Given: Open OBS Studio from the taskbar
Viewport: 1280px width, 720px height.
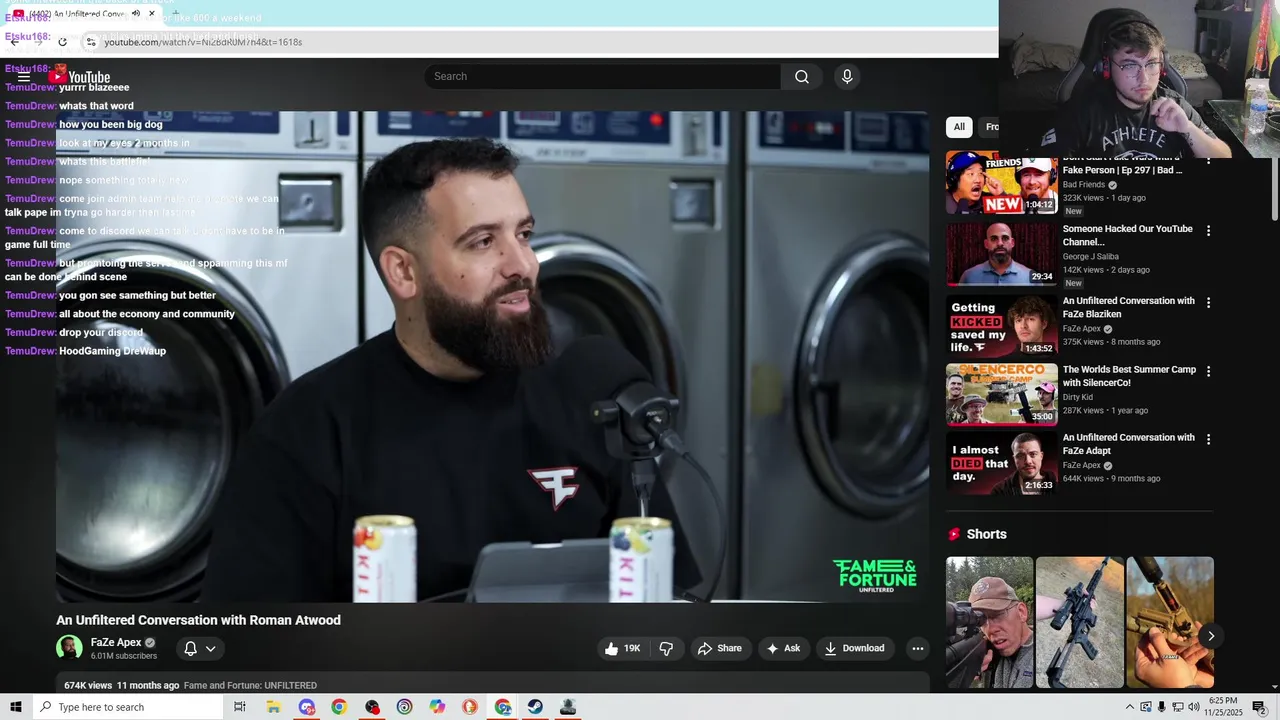Looking at the screenshot, I should point(372,707).
